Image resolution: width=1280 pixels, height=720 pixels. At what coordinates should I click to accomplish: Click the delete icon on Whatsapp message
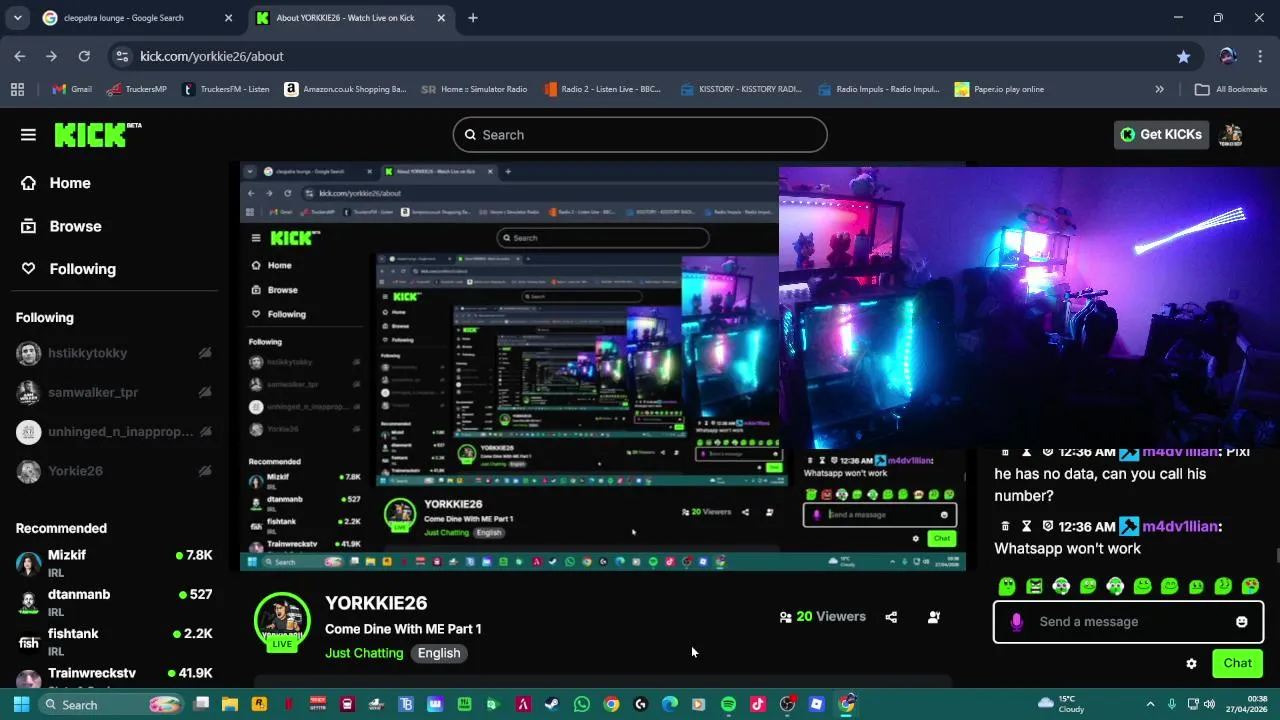coord(1005,526)
